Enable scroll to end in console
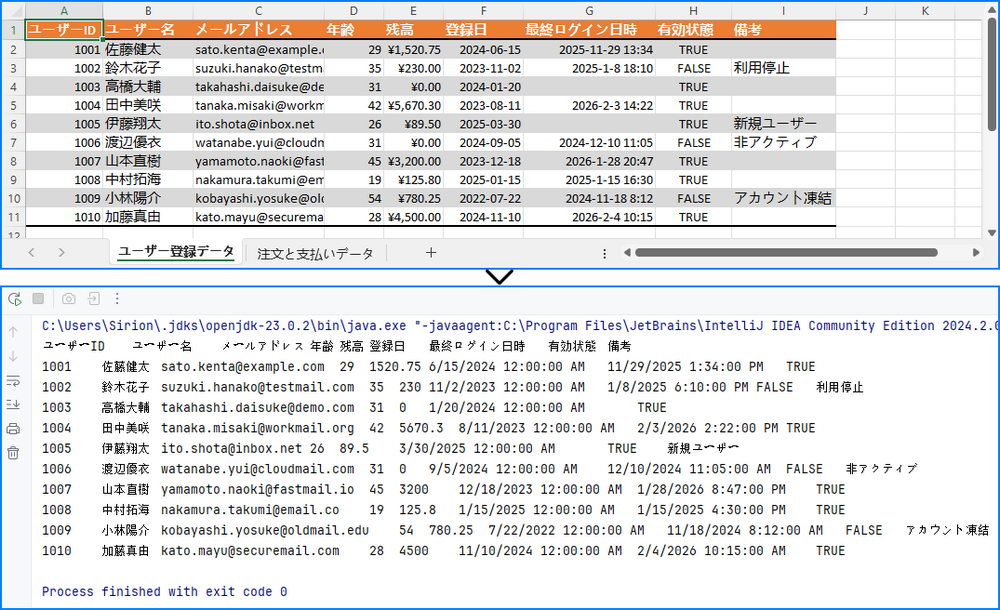This screenshot has height=610, width=1000. click(12, 402)
